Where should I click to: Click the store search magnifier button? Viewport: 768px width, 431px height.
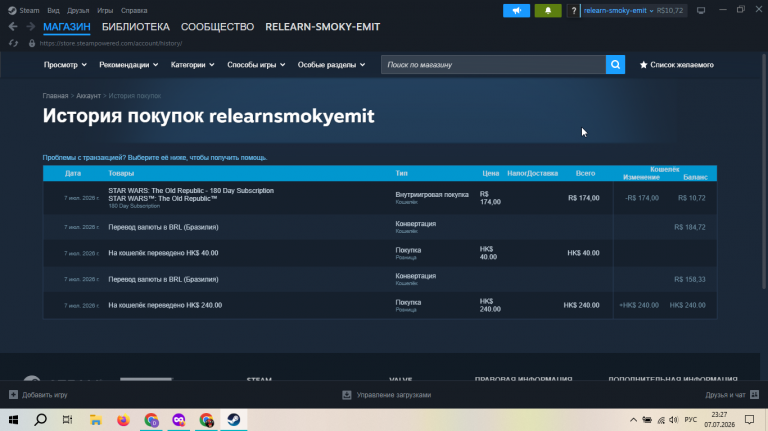coord(615,65)
